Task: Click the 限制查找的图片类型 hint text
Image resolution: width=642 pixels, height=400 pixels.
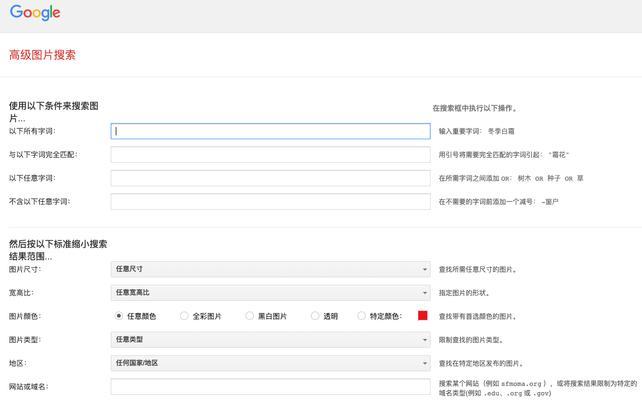Action: coord(471,340)
